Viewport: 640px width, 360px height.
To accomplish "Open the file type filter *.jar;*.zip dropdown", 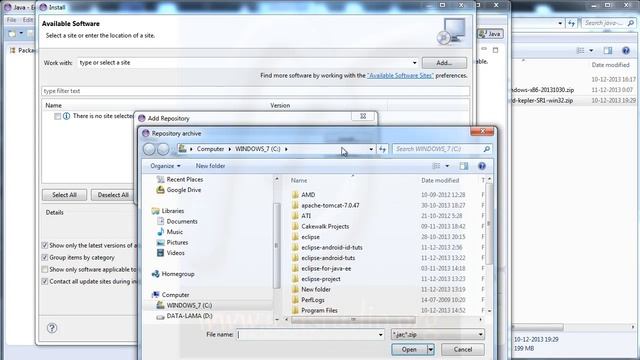I will 438,334.
